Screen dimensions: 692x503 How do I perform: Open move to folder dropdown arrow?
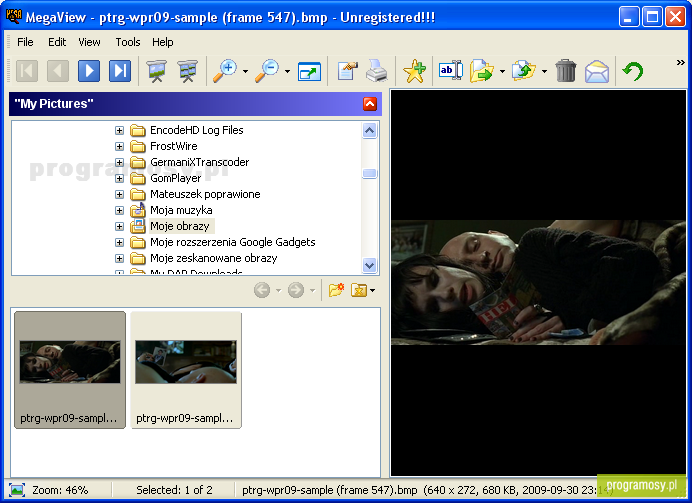pos(544,71)
